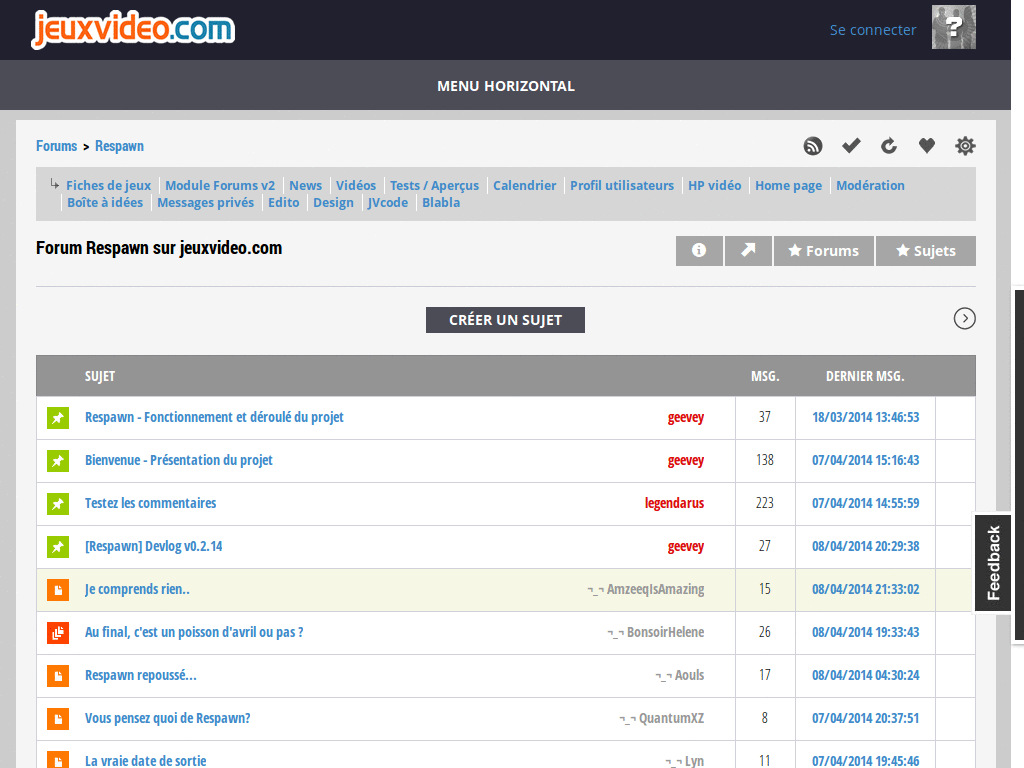The width and height of the screenshot is (1024, 768).
Task: Open the Home page sub-forum
Action: point(788,185)
